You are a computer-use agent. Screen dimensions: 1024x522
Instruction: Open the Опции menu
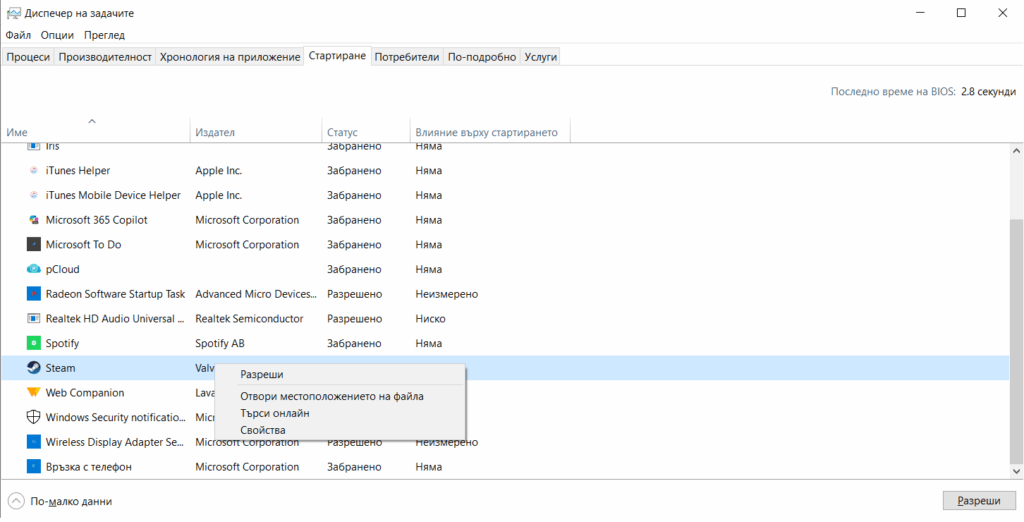click(x=57, y=35)
